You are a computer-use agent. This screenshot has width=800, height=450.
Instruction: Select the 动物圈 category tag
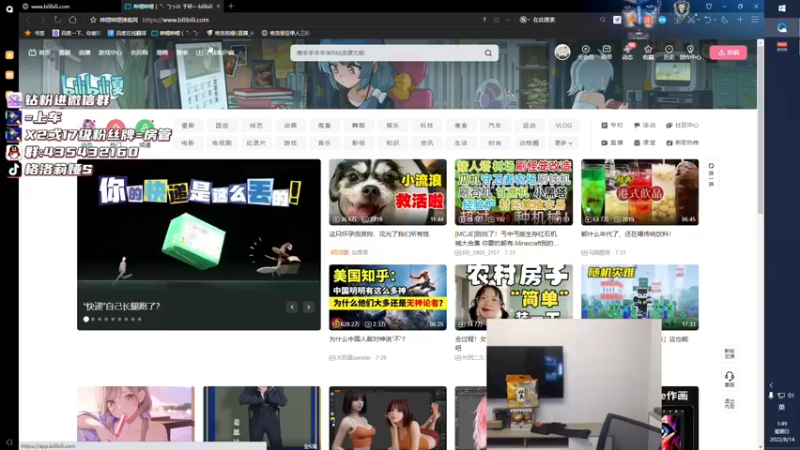point(529,143)
